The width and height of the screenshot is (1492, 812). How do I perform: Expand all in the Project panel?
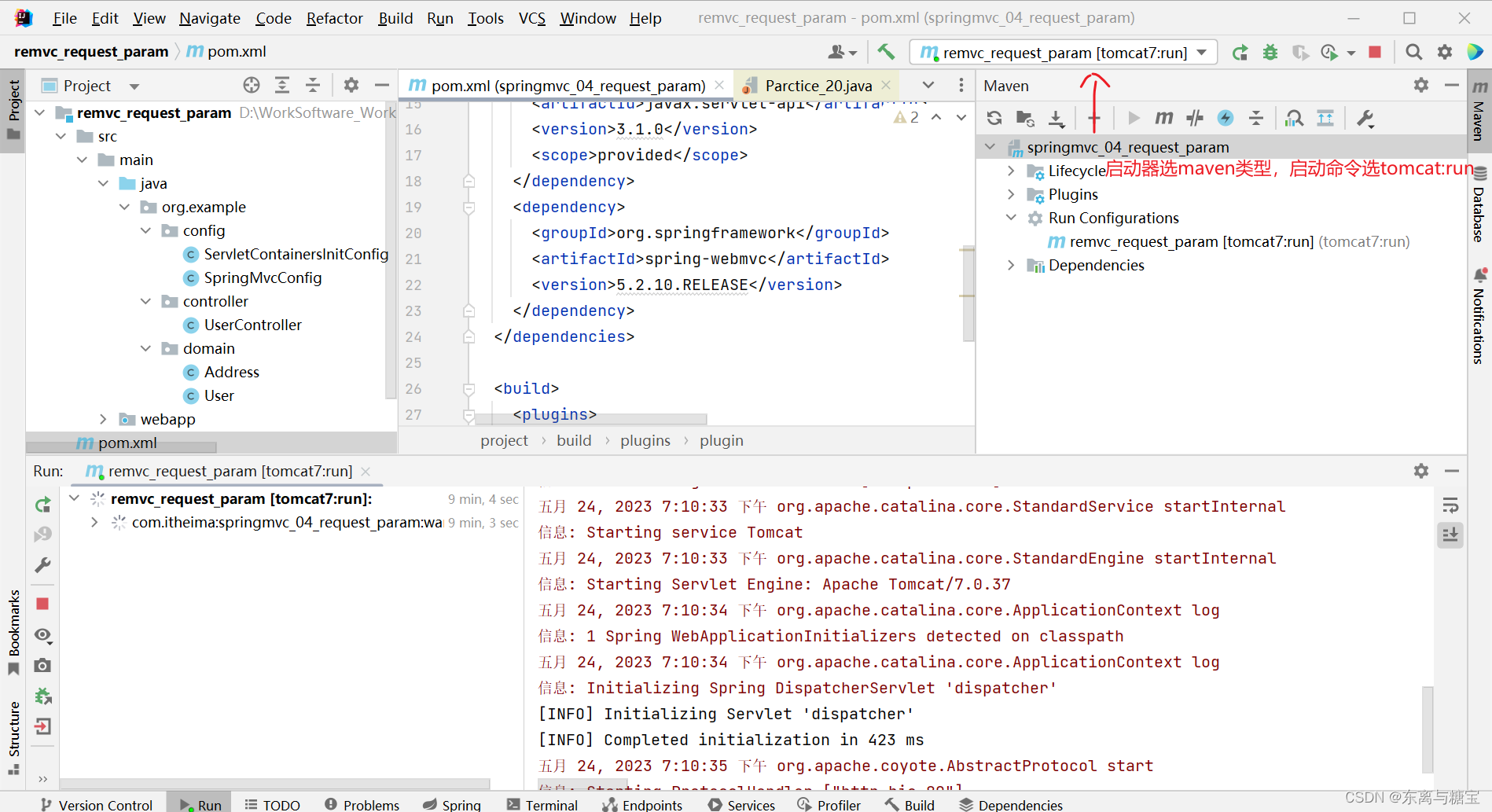point(282,85)
